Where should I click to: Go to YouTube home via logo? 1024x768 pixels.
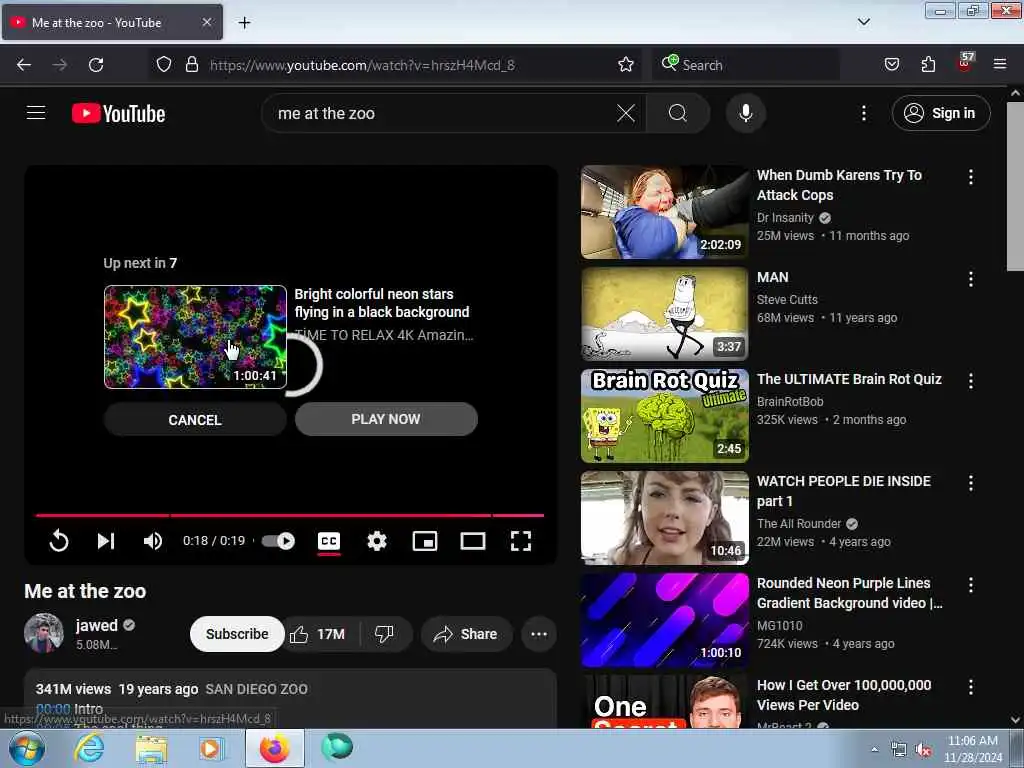[118, 114]
